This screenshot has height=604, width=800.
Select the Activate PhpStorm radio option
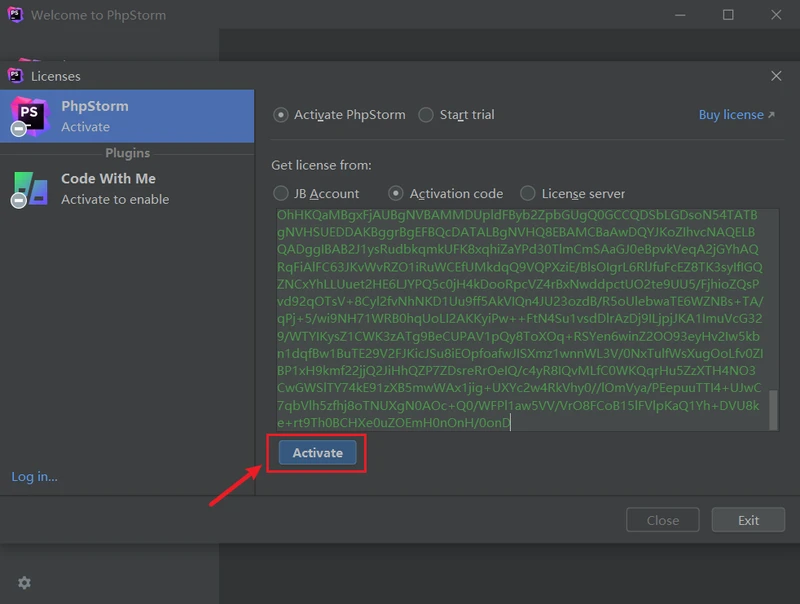tap(281, 115)
